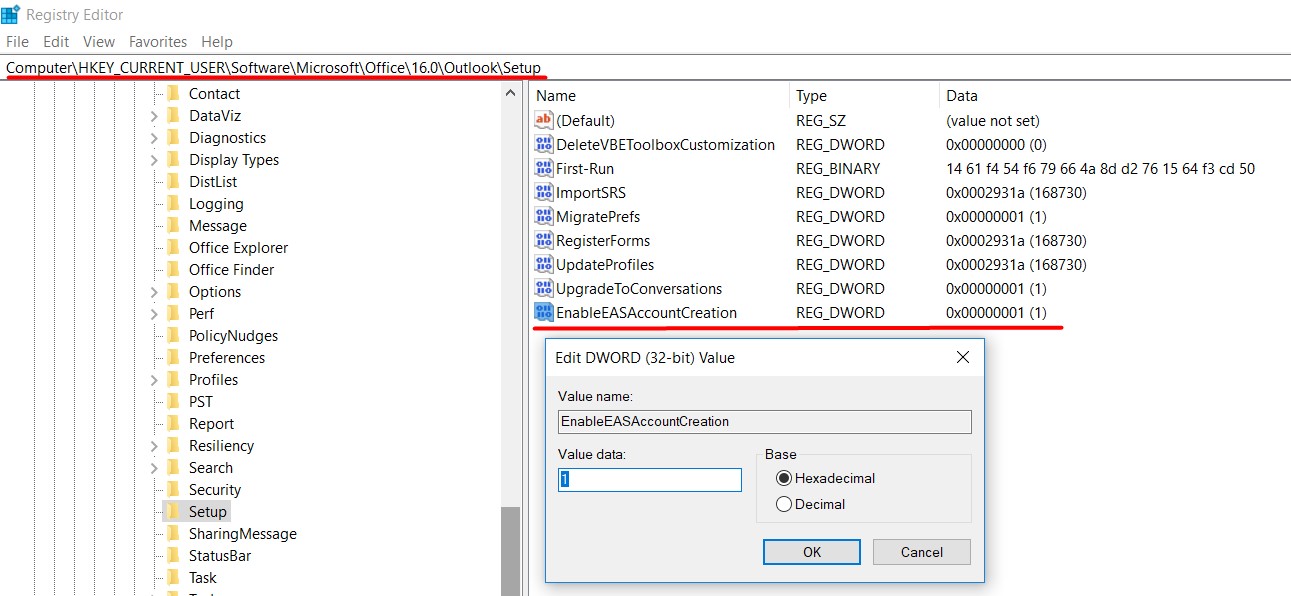This screenshot has height=596, width=1291.
Task: Open the Favorites menu
Action: (x=158, y=42)
